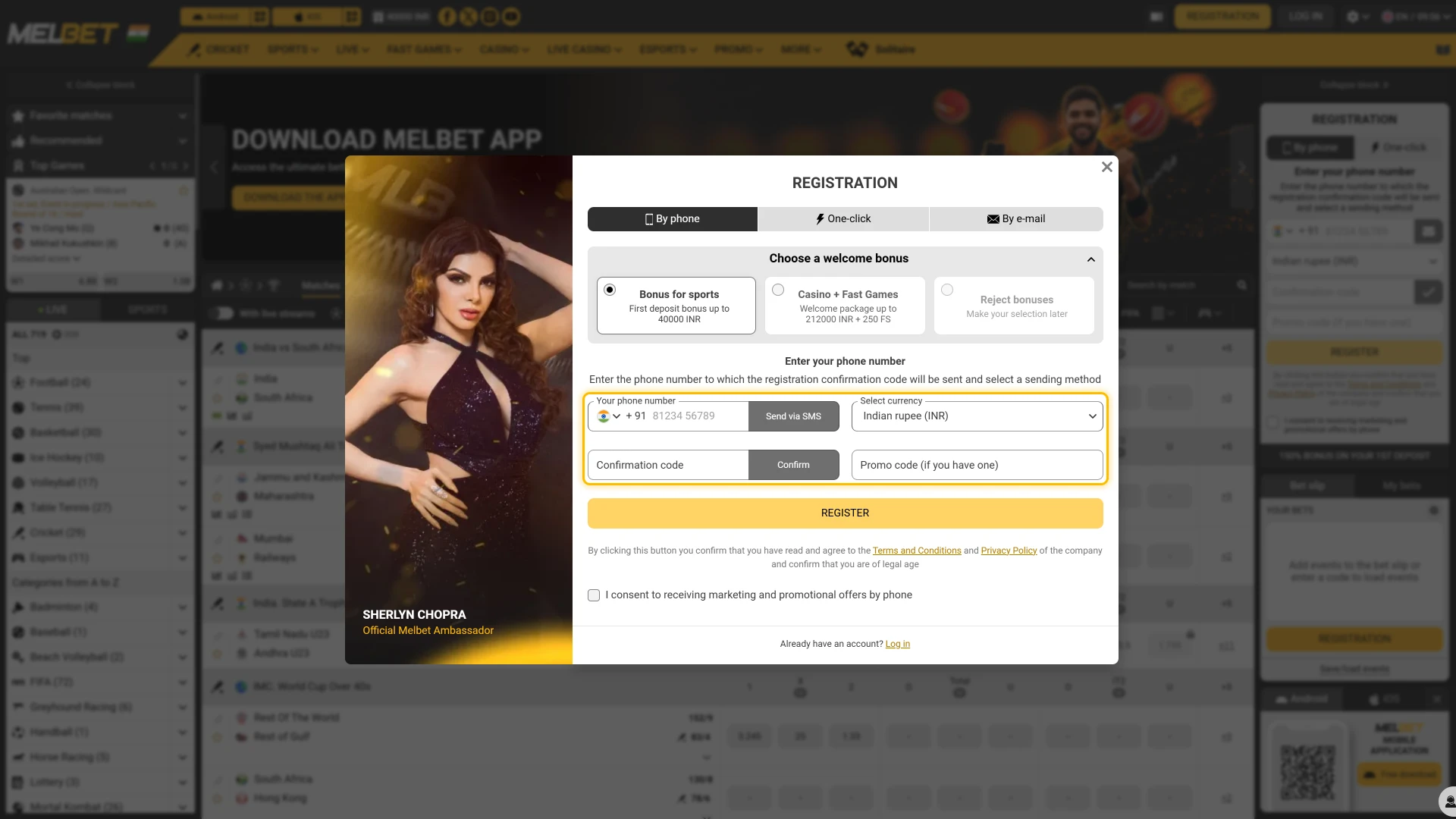Collapse the Choose a welcome bonus section
The height and width of the screenshot is (819, 1456).
(x=1091, y=259)
